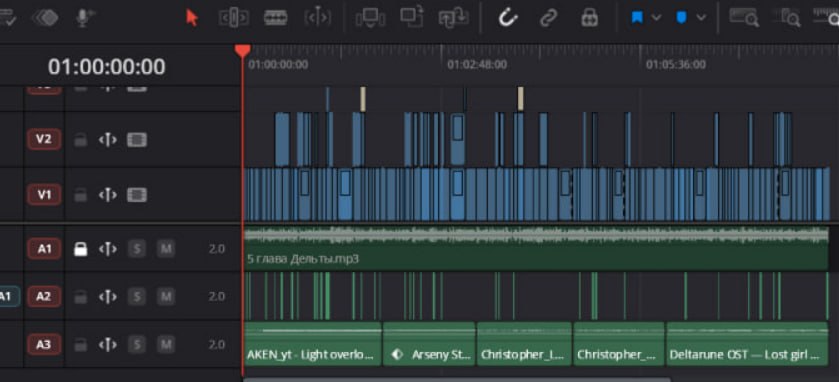Select the Deltarune OST Lost girl clip
The image size is (839, 382).
click(x=747, y=344)
